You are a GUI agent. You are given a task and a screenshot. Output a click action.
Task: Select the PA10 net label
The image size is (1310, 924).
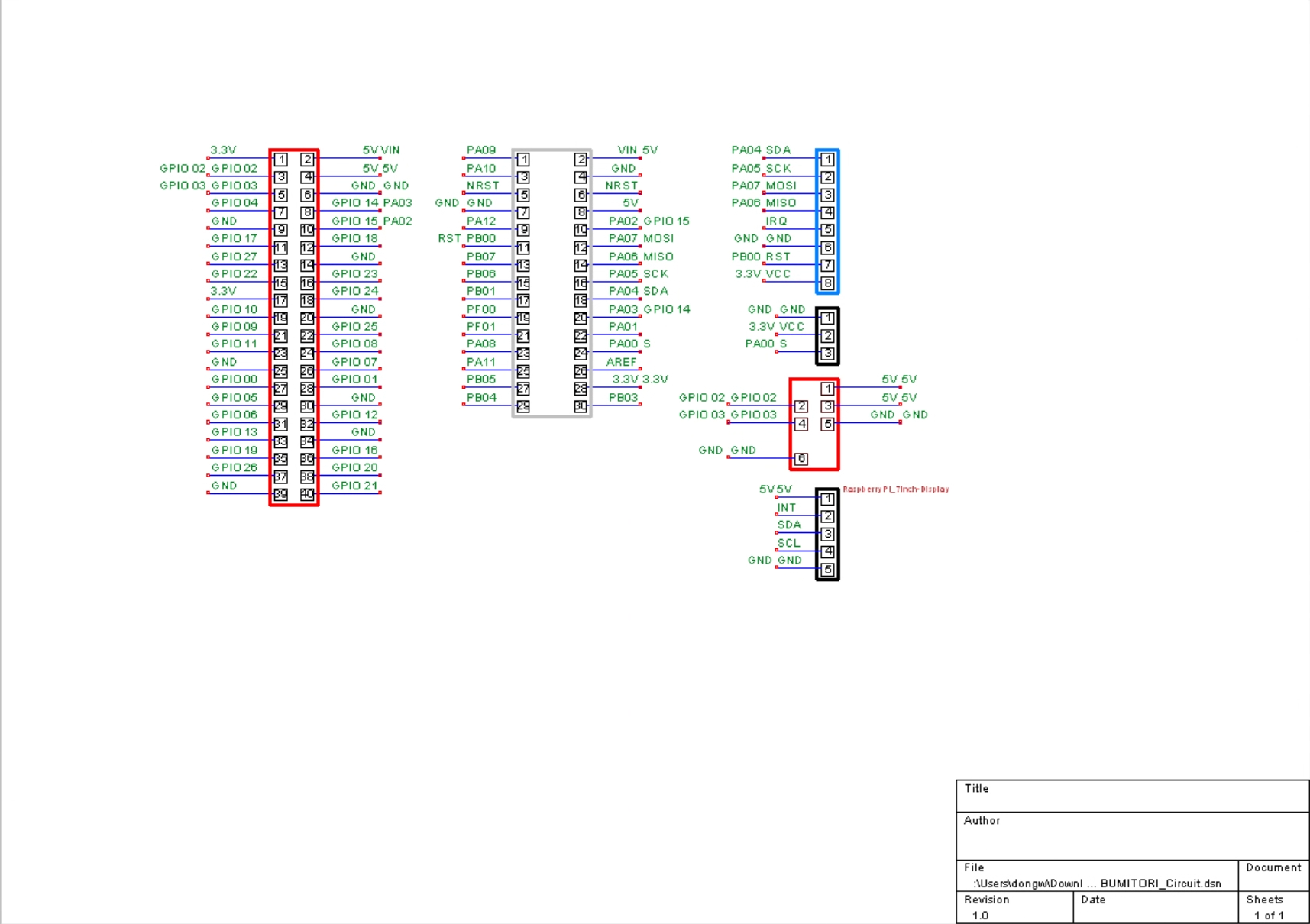point(481,168)
